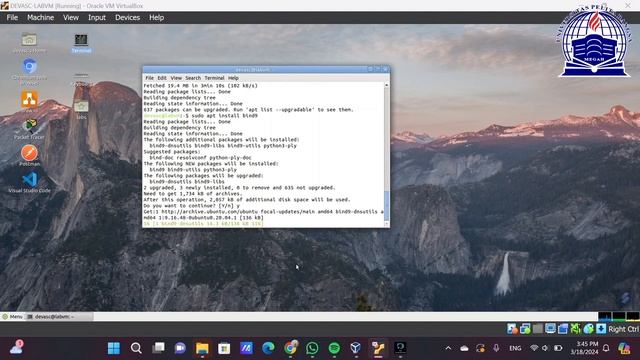Click the VirtualBox keyboard capture arrow icon

coord(601,329)
